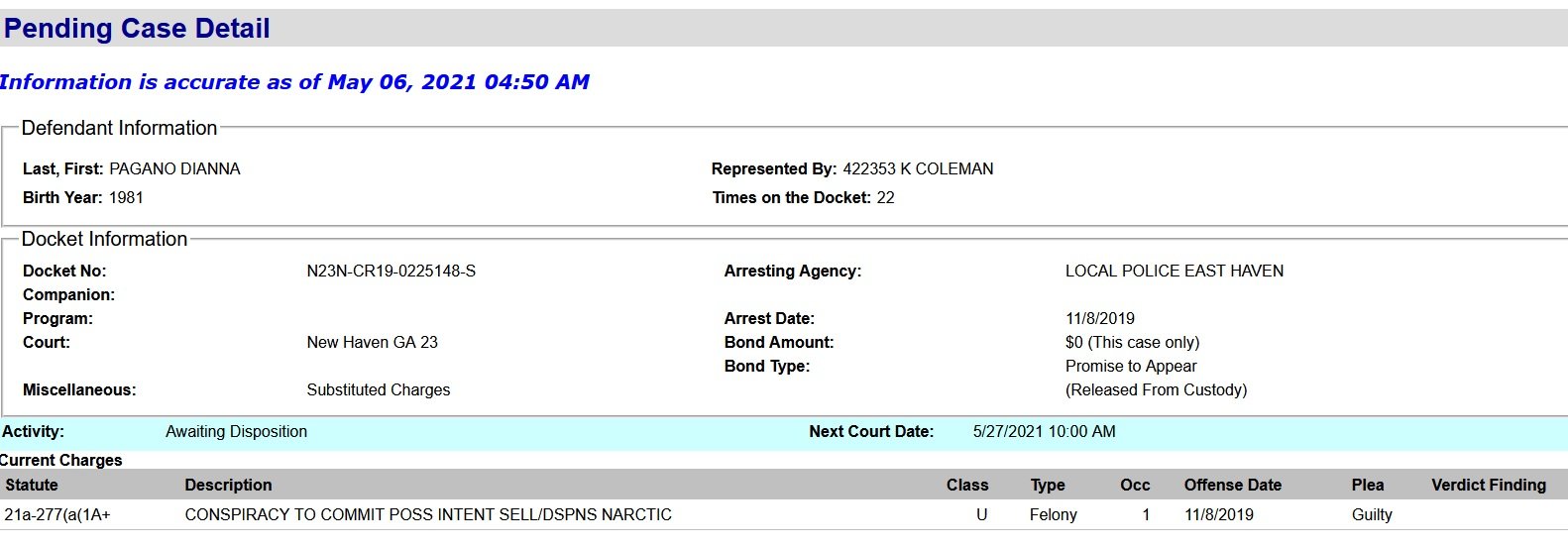This screenshot has width=1568, height=548.
Task: Click the Awaiting Disposition activity status
Action: (x=236, y=431)
